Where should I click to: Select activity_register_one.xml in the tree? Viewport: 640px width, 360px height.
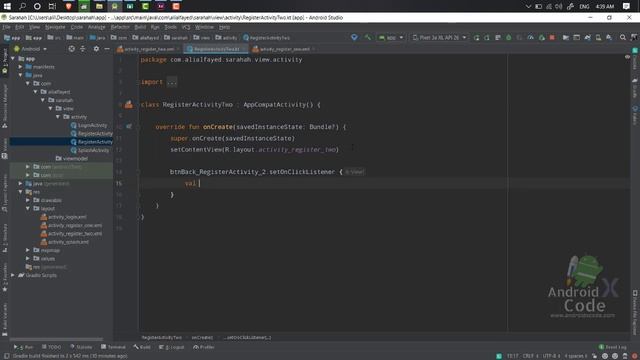[71, 225]
